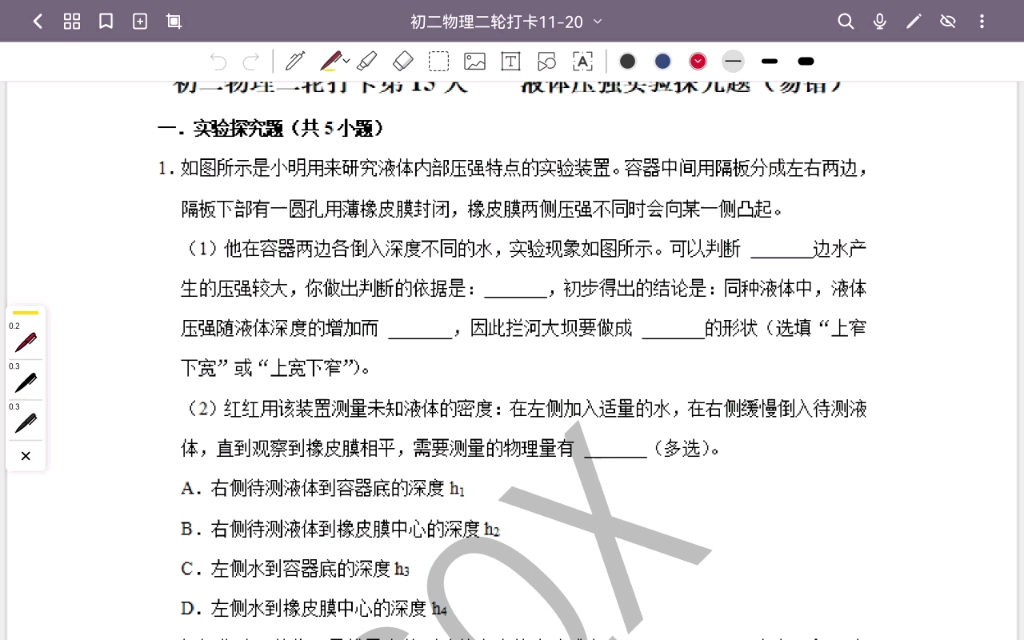Select the shape recognition tool
Viewport: 1024px width, 640px height.
546,61
